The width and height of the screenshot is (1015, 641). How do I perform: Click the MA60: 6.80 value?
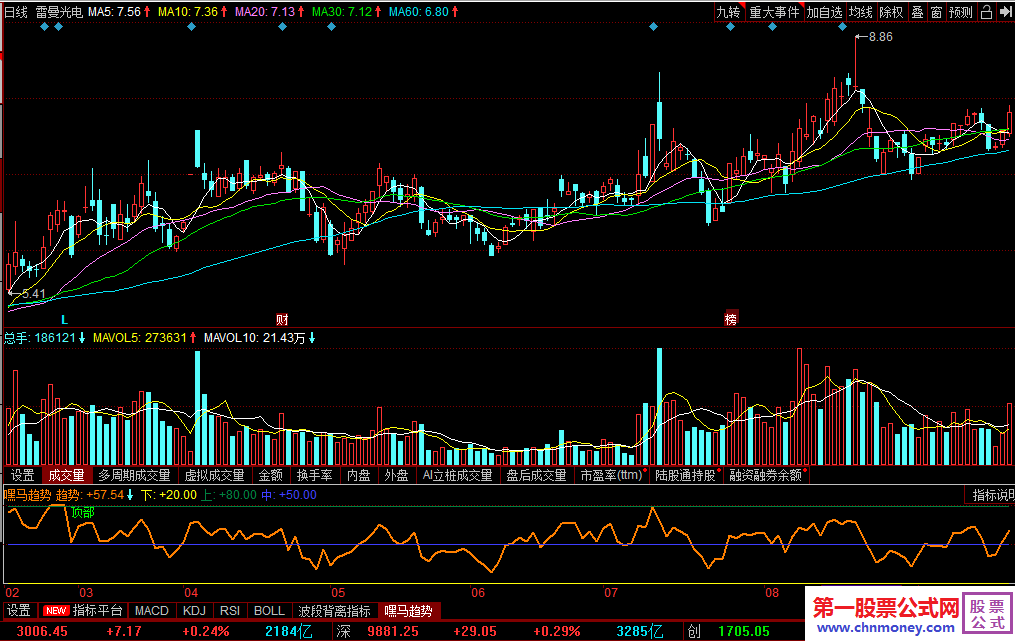tap(419, 12)
